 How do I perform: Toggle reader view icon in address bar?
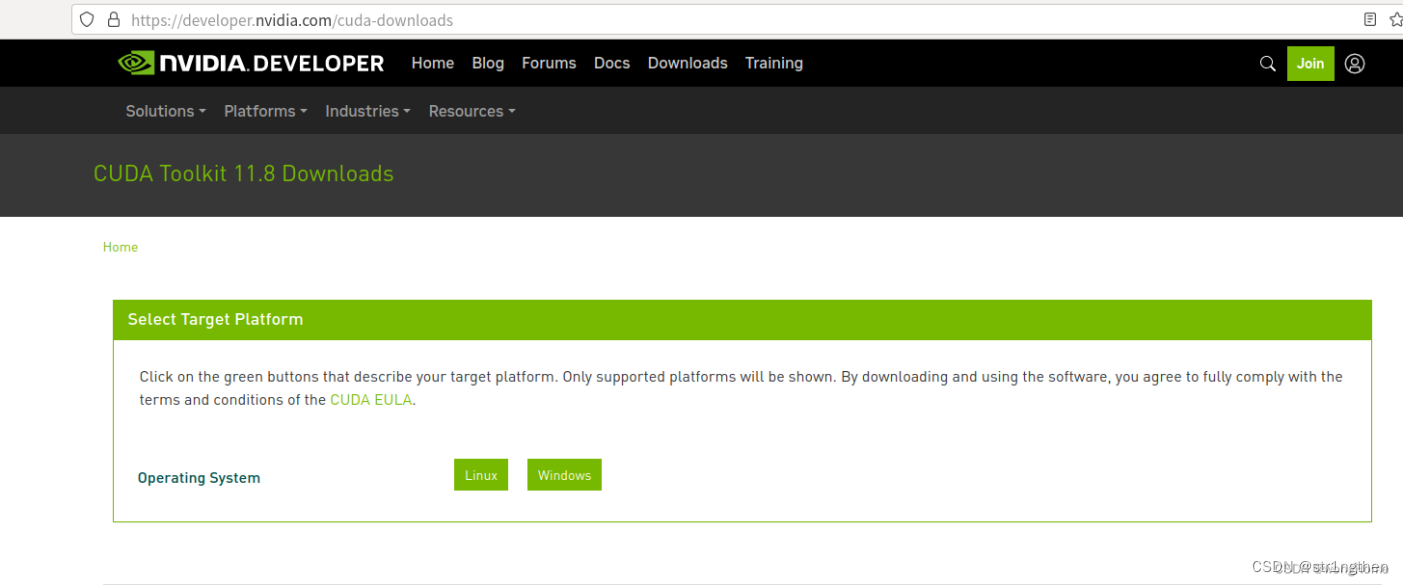click(x=1370, y=19)
